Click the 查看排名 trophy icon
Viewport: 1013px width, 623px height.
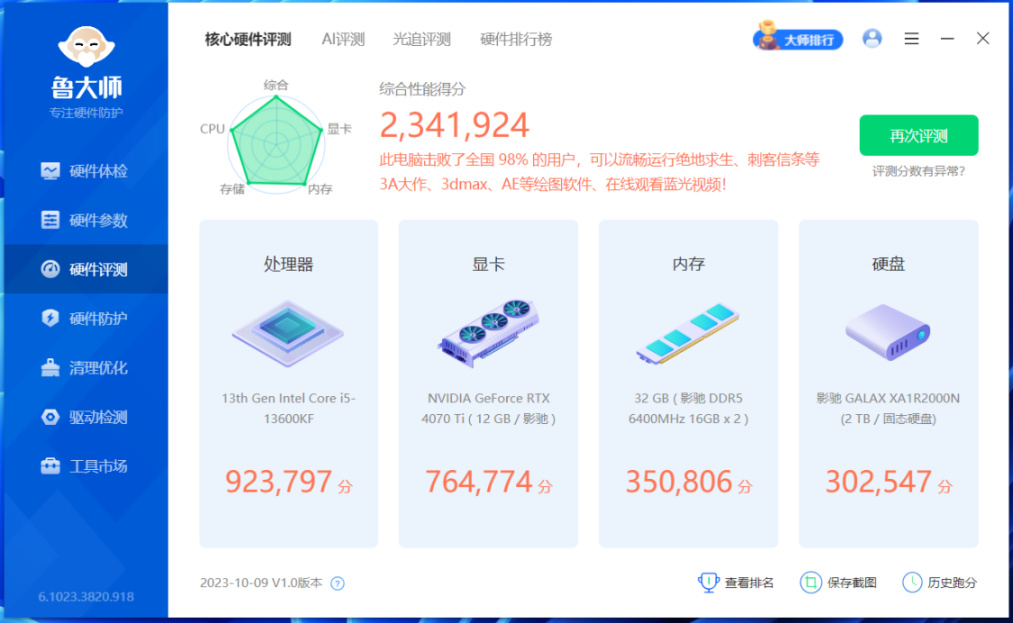point(709,582)
